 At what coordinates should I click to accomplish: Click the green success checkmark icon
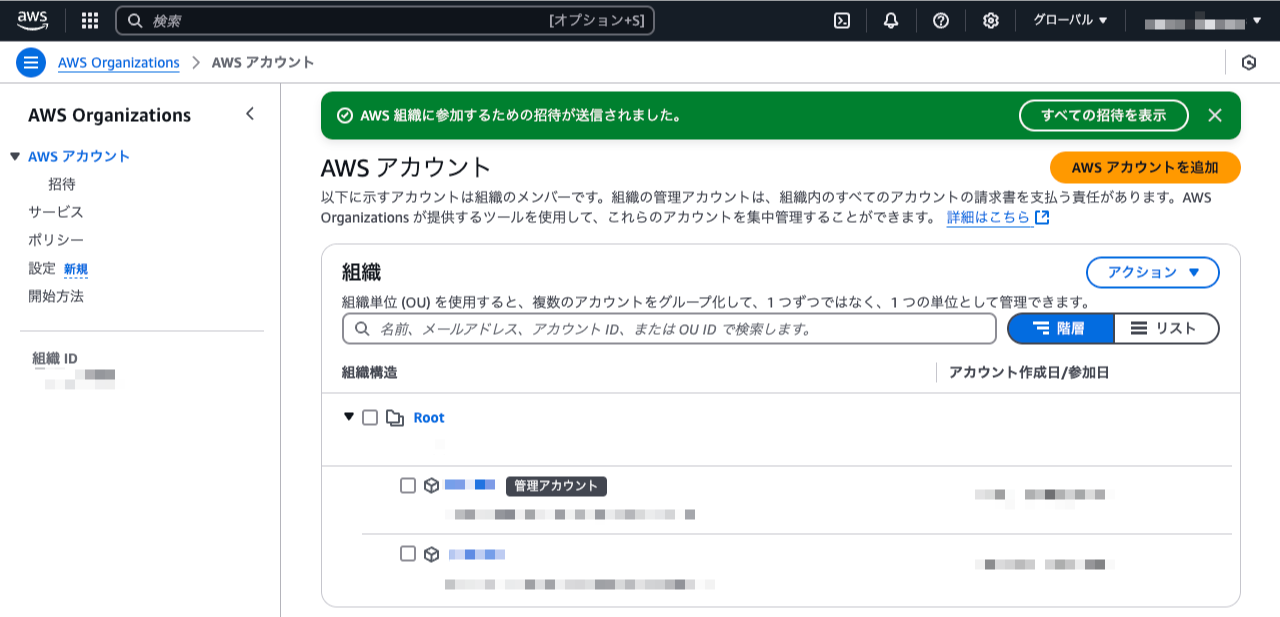coord(345,115)
